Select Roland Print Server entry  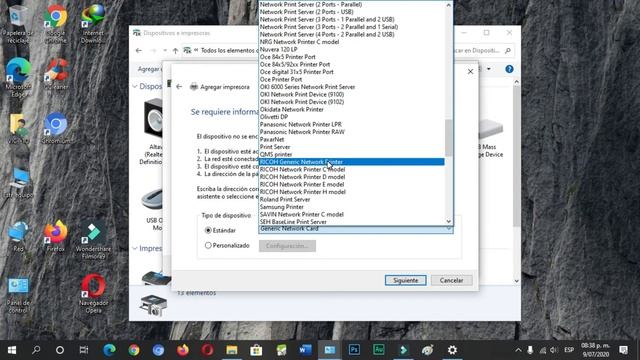pos(351,200)
